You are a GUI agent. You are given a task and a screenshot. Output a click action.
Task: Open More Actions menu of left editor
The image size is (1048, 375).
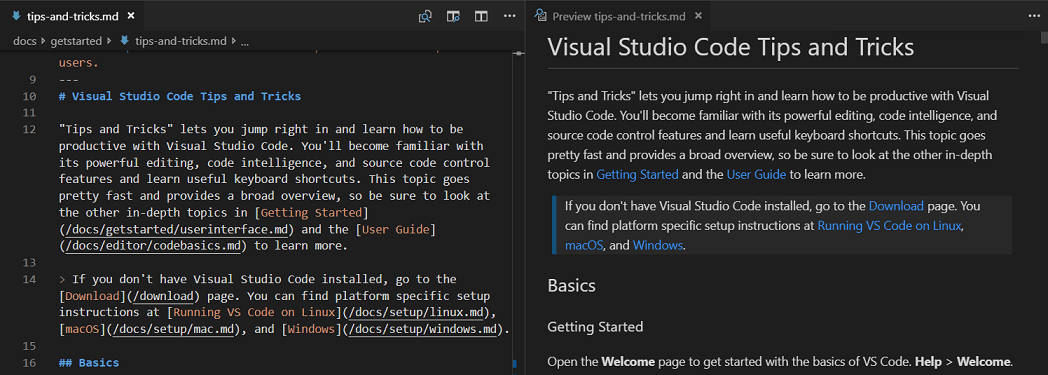[x=509, y=16]
